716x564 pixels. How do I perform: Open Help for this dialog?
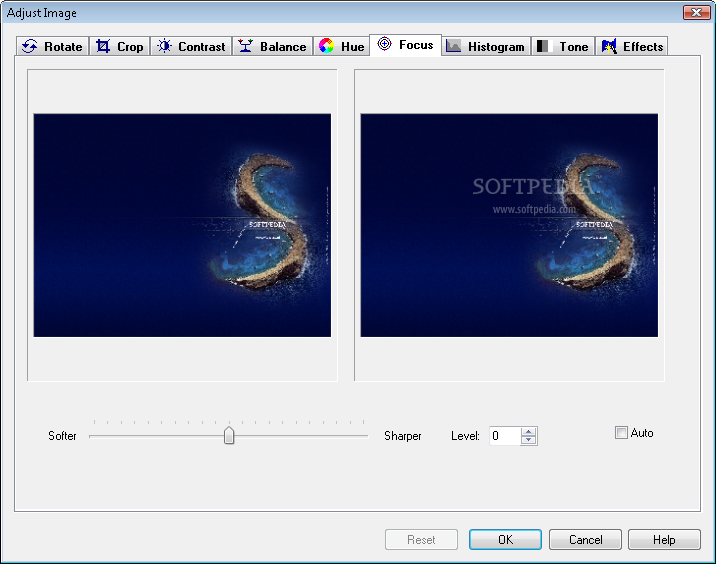664,540
